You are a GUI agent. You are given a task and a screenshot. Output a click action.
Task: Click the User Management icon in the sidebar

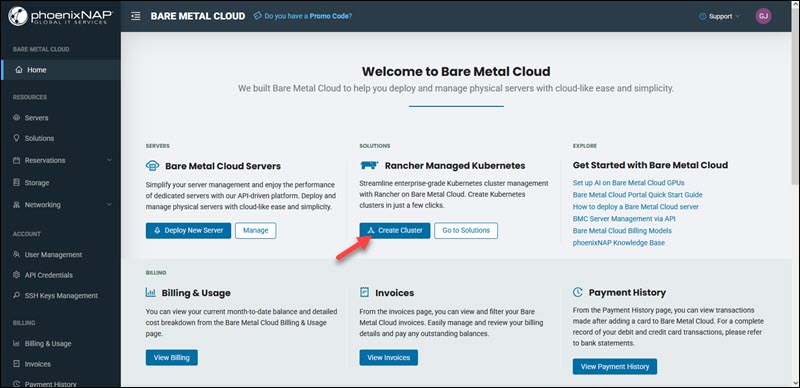pyautogui.click(x=16, y=255)
